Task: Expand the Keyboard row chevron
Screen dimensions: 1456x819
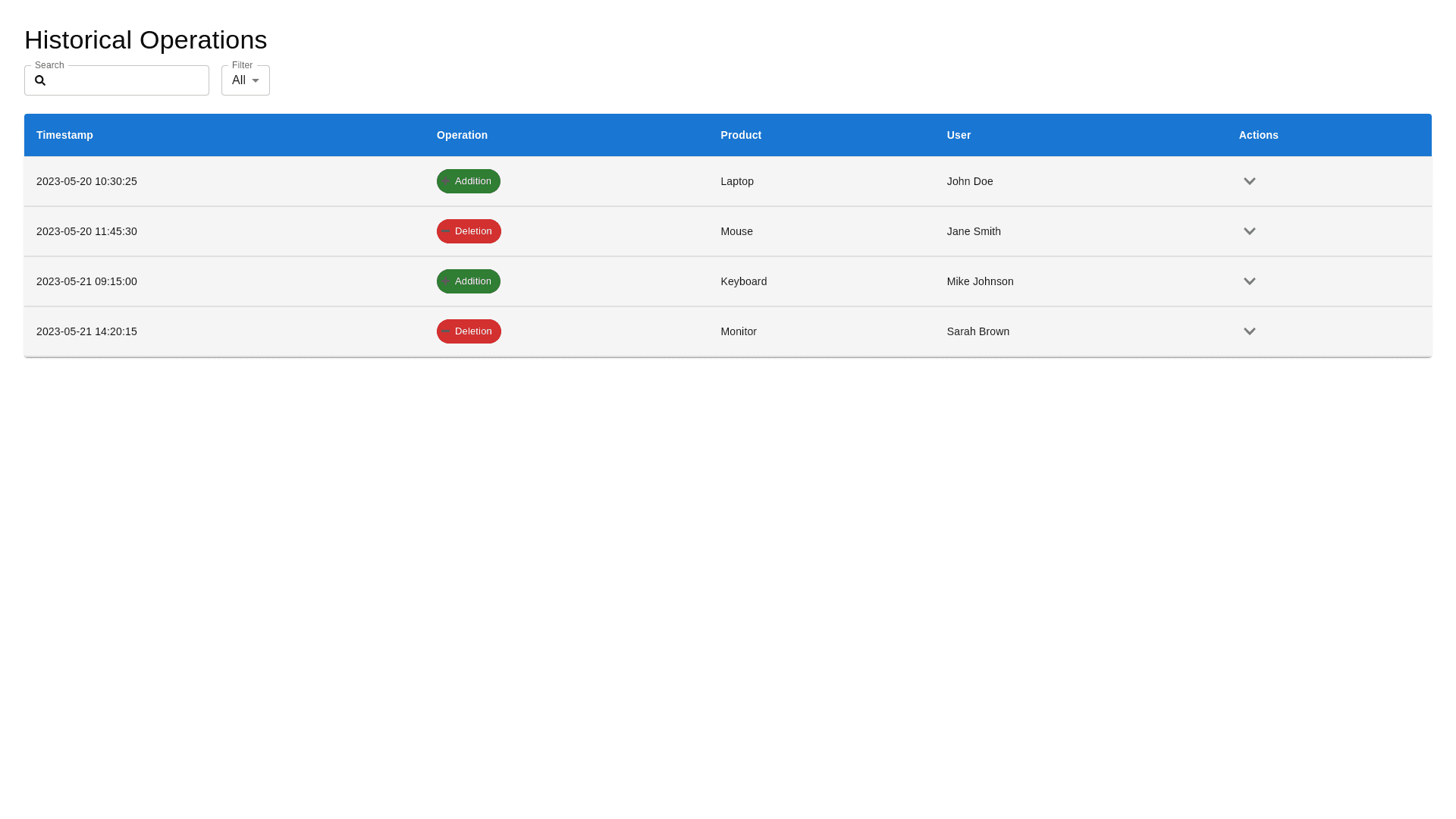Action: [x=1249, y=281]
